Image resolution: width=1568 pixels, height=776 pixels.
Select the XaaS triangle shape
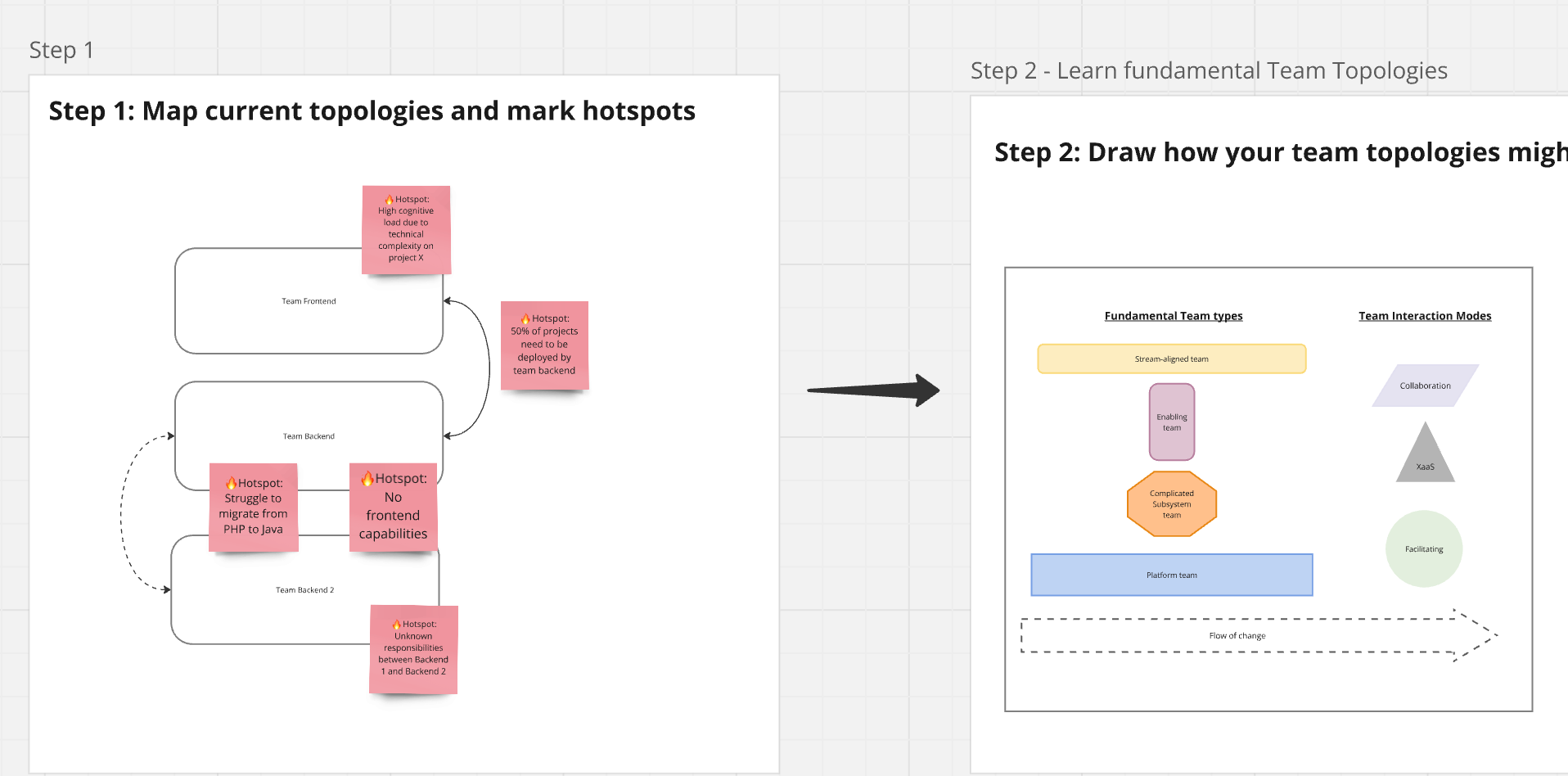[1426, 453]
